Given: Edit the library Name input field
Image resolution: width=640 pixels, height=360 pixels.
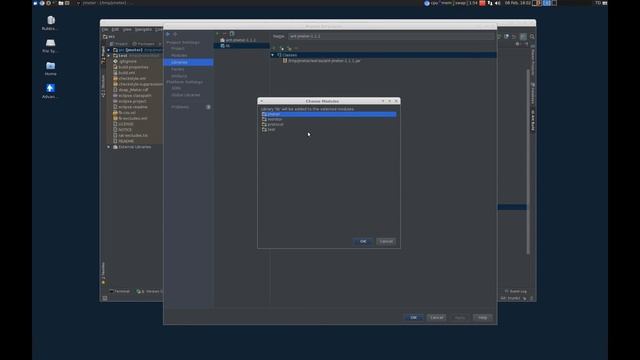Looking at the screenshot, I should [x=391, y=36].
